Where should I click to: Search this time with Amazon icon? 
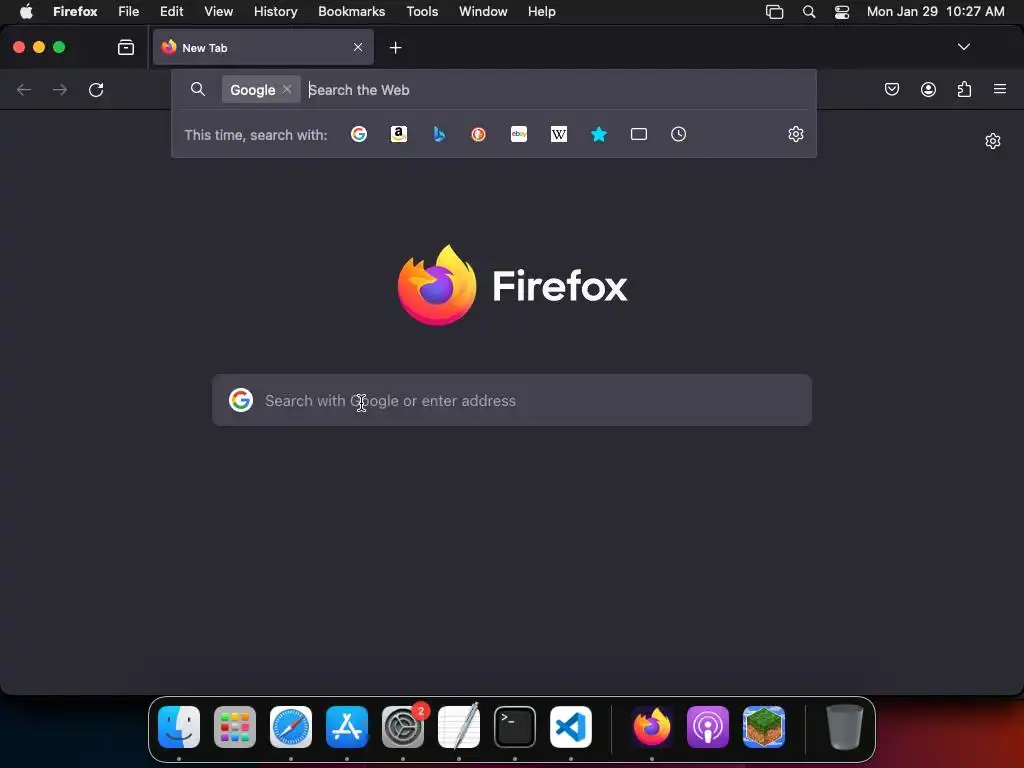398,135
